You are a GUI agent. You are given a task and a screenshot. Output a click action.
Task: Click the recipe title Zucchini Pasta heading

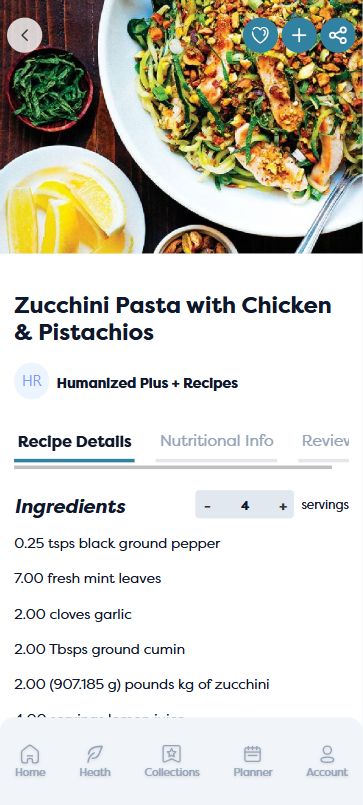click(173, 319)
